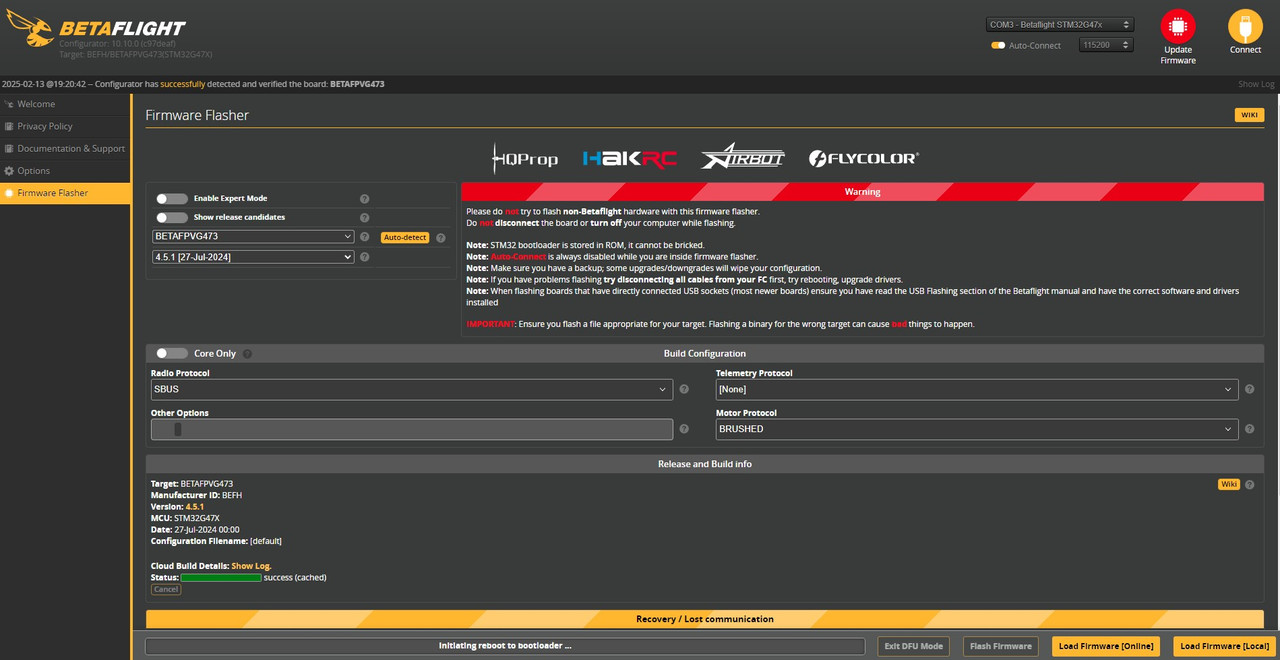The width and height of the screenshot is (1280, 660).
Task: Open the Motor Protocol BRUSHED dropdown
Action: [x=977, y=429]
